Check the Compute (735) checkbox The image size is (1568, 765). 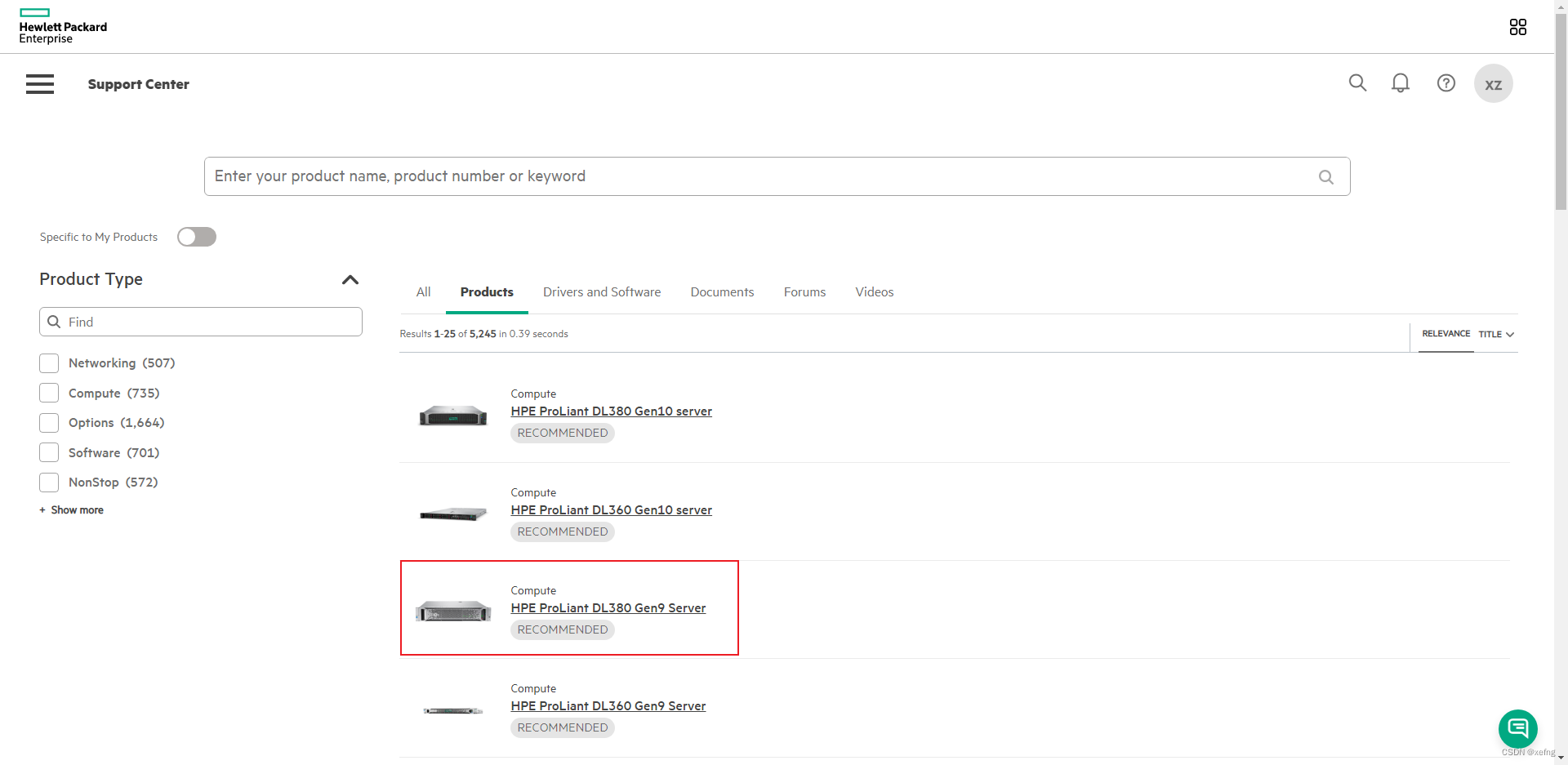point(49,393)
